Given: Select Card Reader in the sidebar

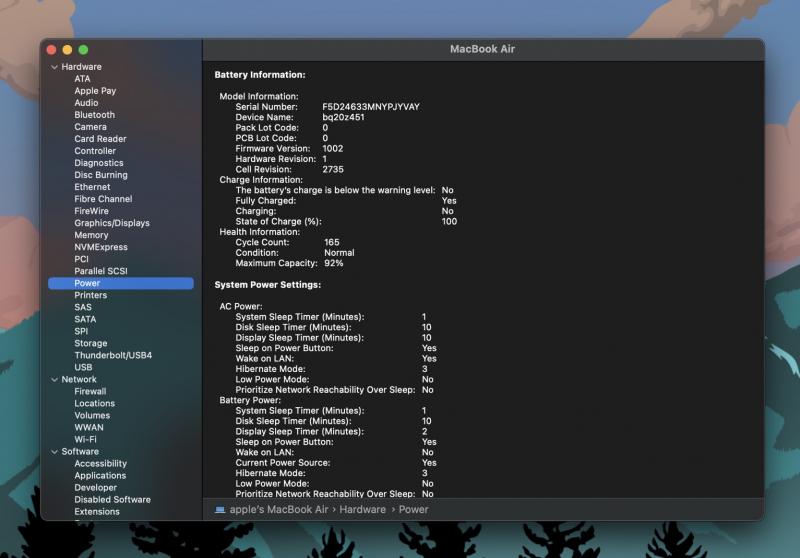Looking at the screenshot, I should pyautogui.click(x=100, y=139).
